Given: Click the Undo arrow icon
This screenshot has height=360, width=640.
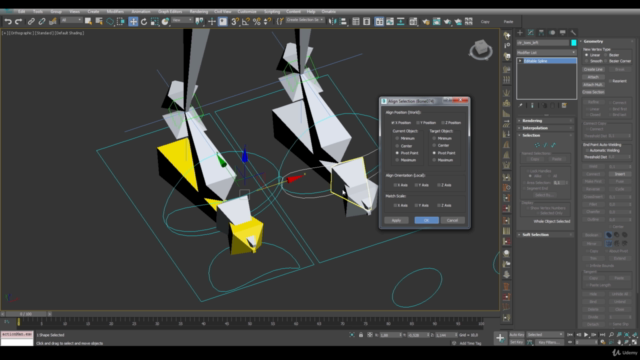Looking at the screenshot, I should (8, 21).
